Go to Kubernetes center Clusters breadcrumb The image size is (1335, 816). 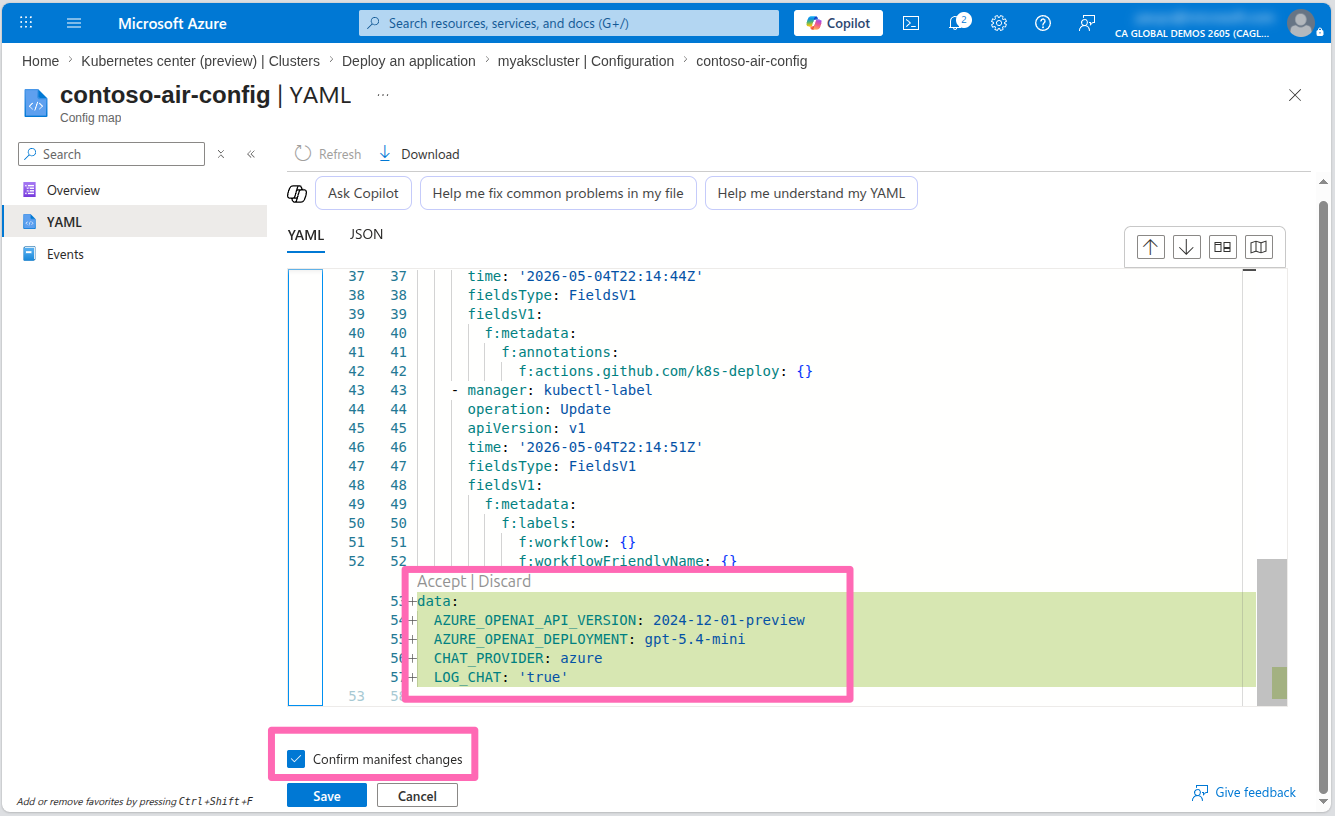pyautogui.click(x=201, y=61)
